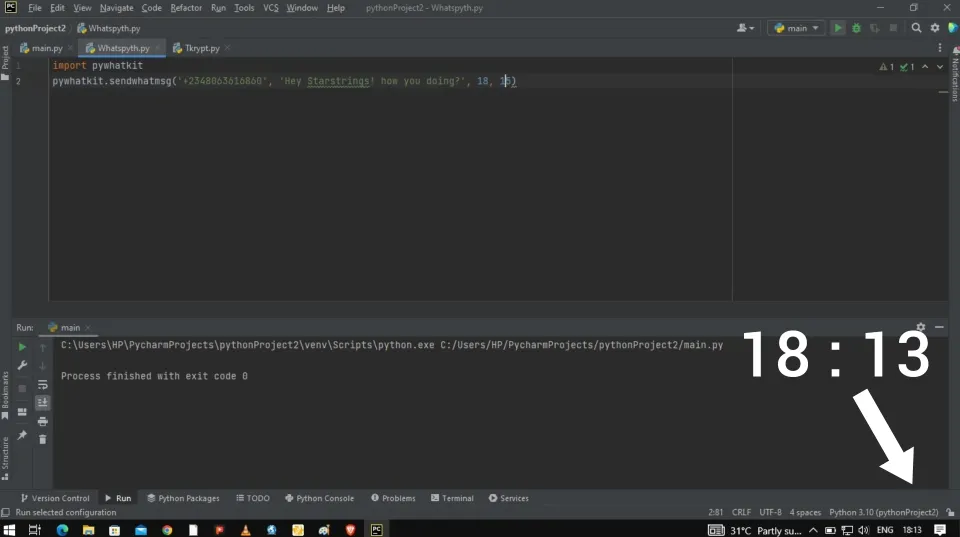The width and height of the screenshot is (960, 537).
Task: Open the Python Console tool window
Action: click(320, 498)
